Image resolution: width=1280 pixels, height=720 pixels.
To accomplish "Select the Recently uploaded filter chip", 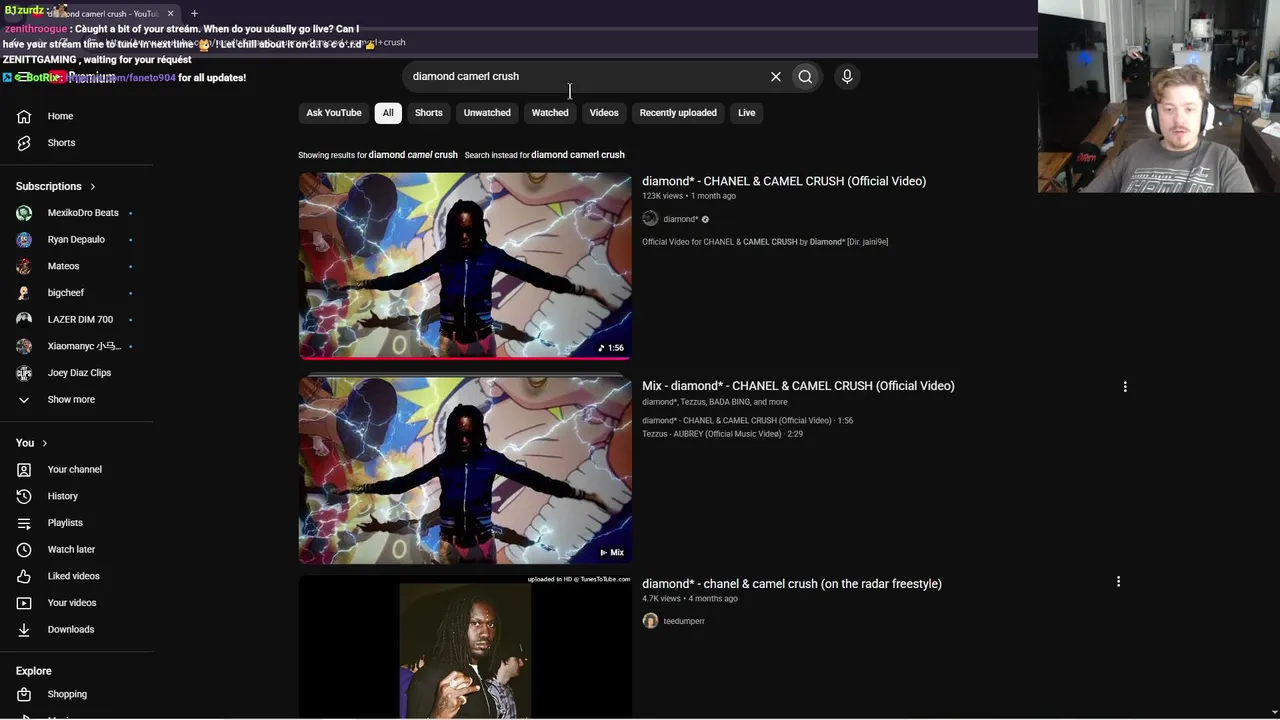I will pos(678,113).
